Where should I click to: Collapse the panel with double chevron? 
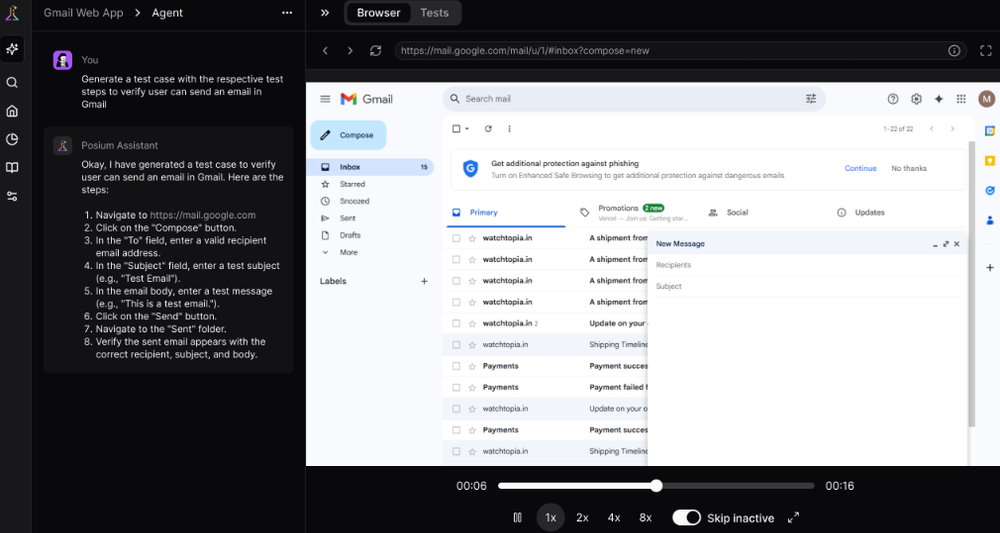pyautogui.click(x=325, y=13)
